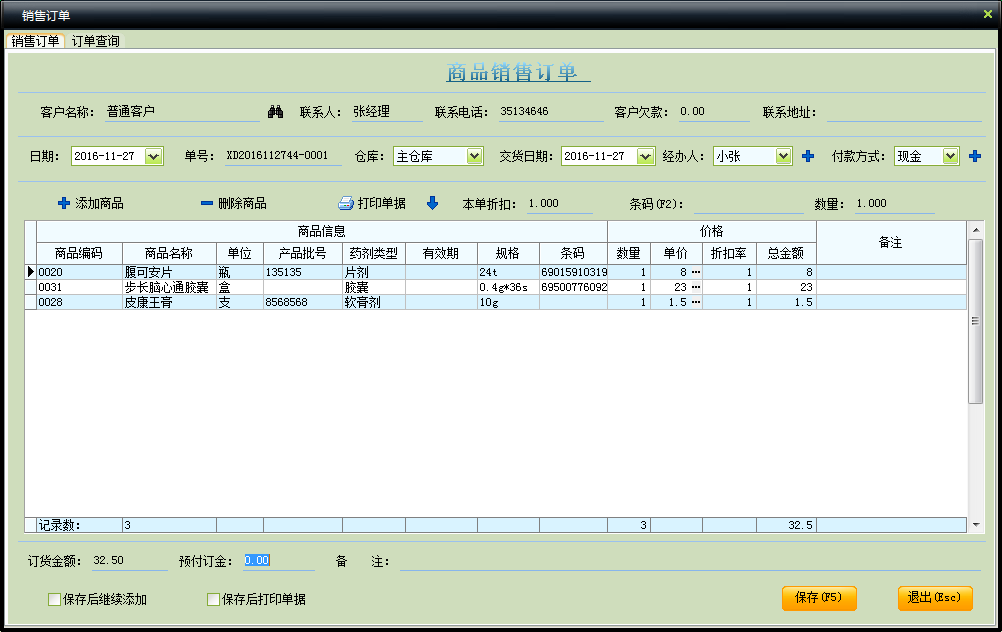Click the table scroll up arrow
The width and height of the screenshot is (1002, 632).
coord(975,229)
